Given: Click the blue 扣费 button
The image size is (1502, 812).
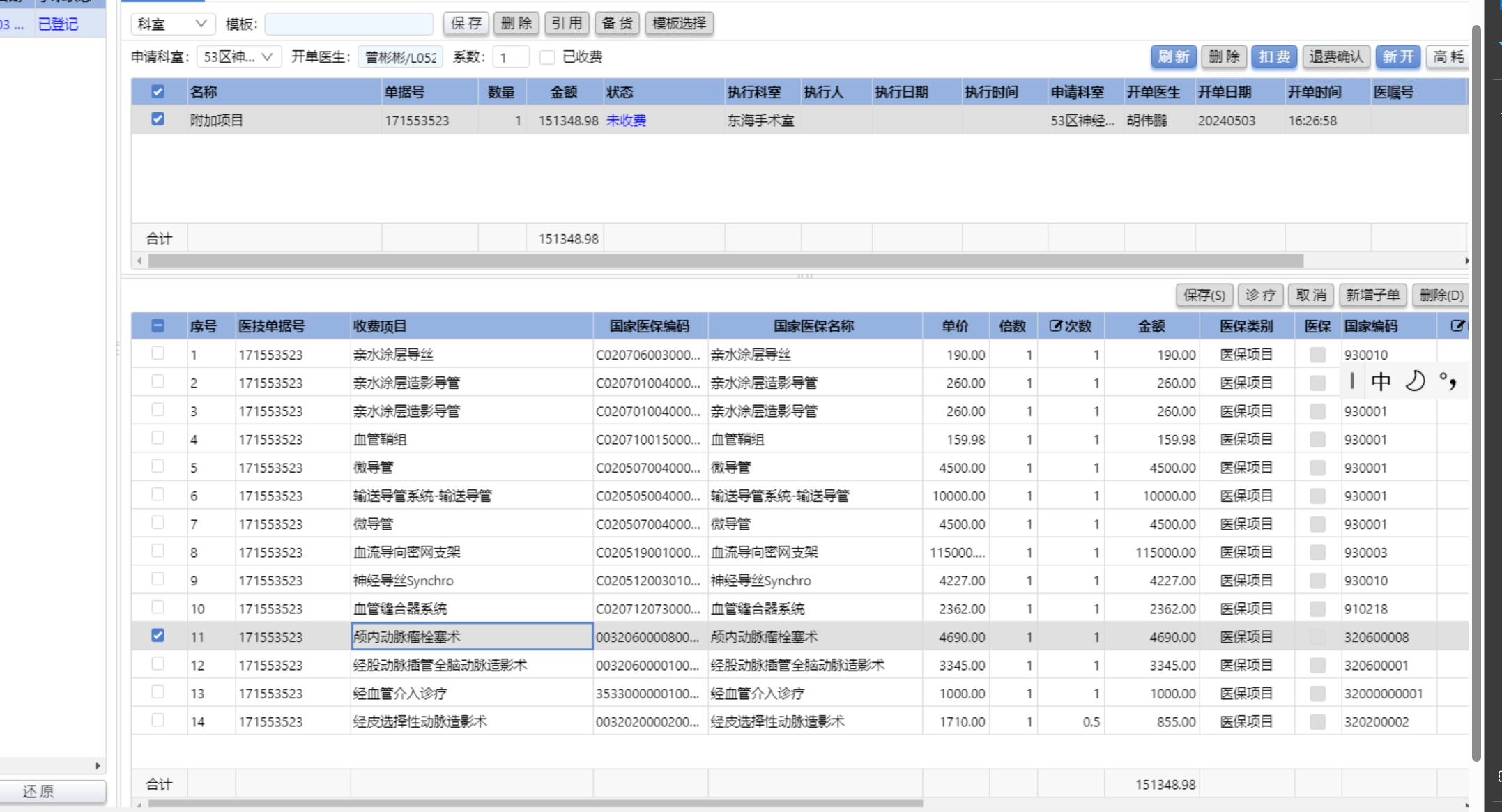Looking at the screenshot, I should pyautogui.click(x=1274, y=56).
